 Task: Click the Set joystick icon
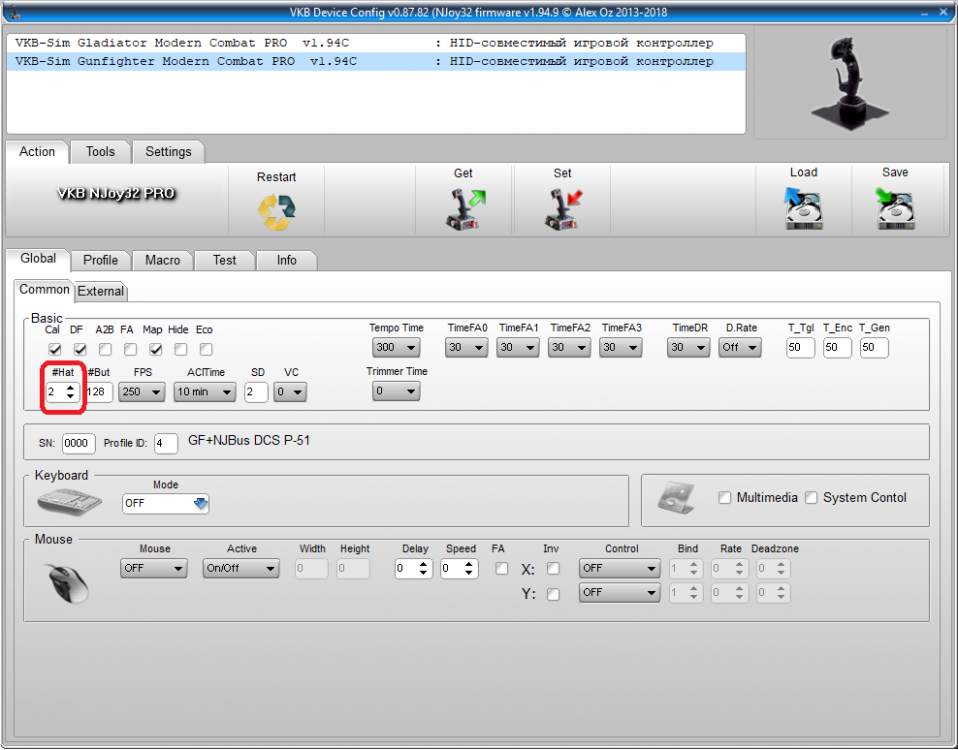pos(563,209)
